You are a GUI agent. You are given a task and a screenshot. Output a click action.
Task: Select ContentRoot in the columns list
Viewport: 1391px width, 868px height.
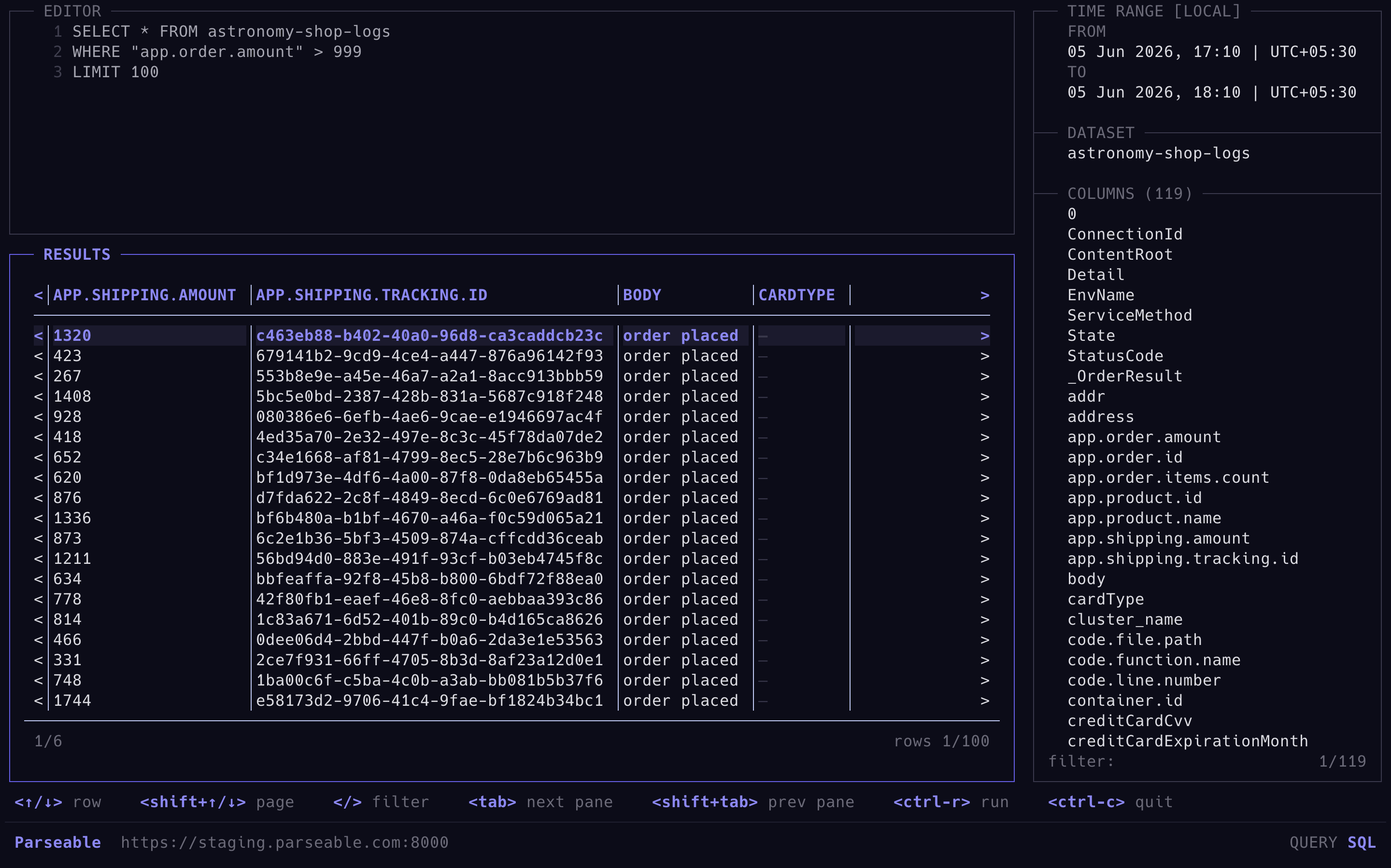1120,255
